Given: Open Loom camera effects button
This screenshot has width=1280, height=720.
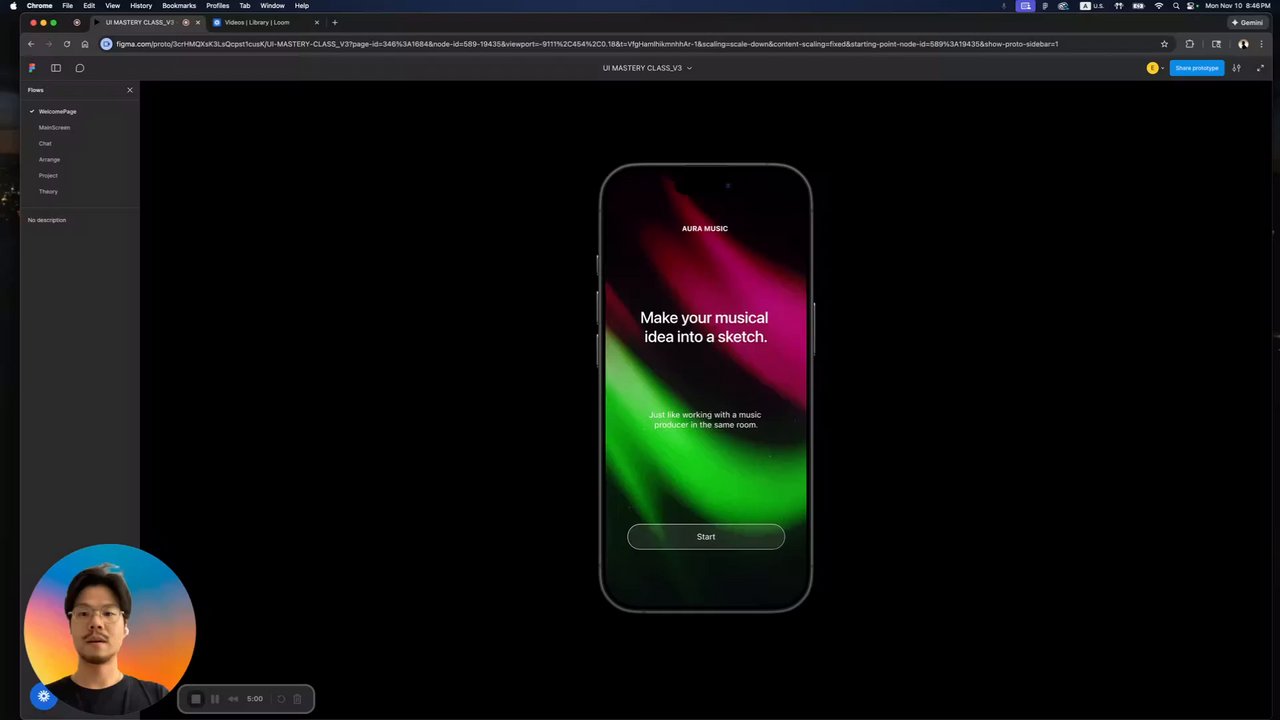Looking at the screenshot, I should click(x=43, y=696).
